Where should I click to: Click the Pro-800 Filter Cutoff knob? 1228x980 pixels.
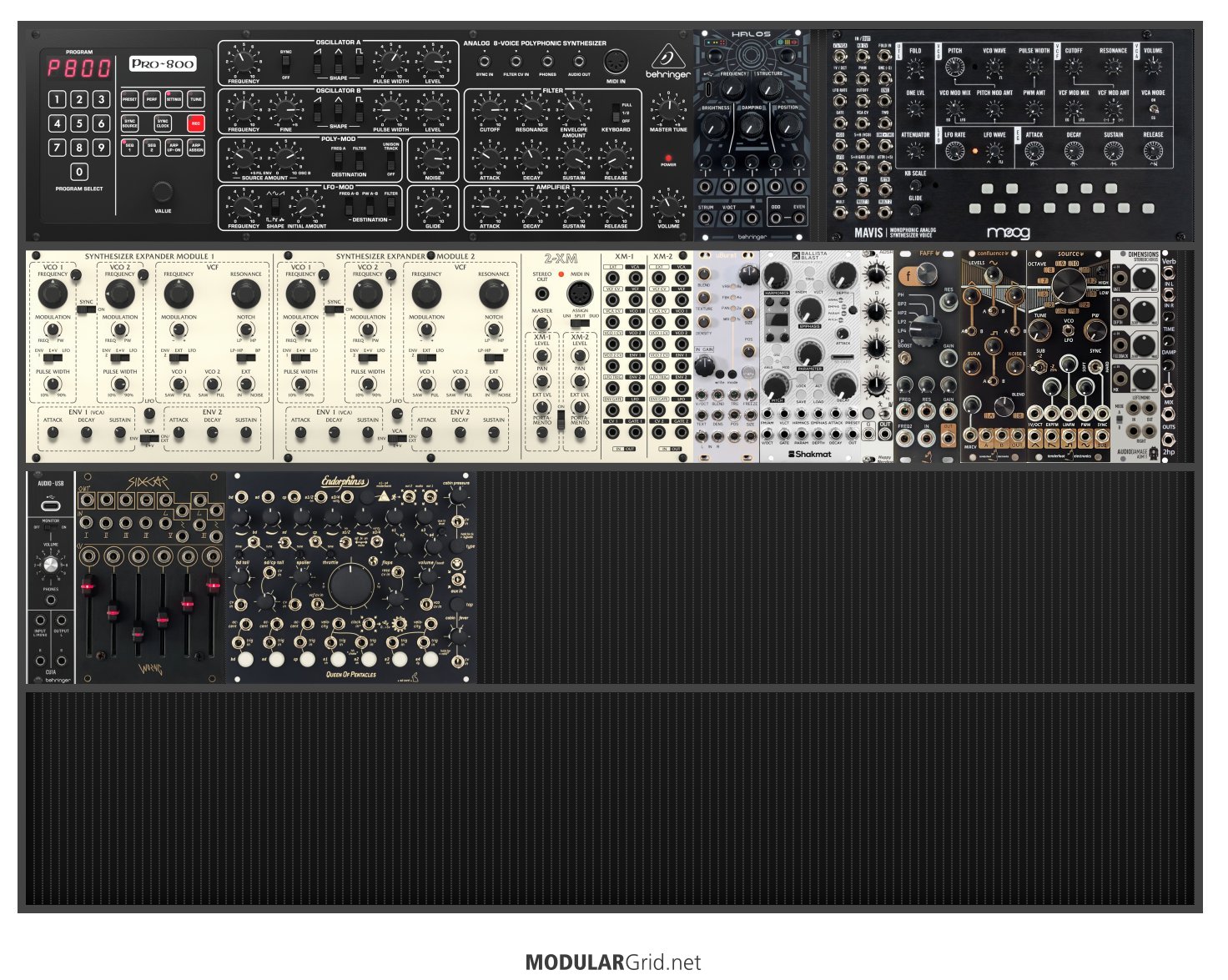tap(490, 109)
